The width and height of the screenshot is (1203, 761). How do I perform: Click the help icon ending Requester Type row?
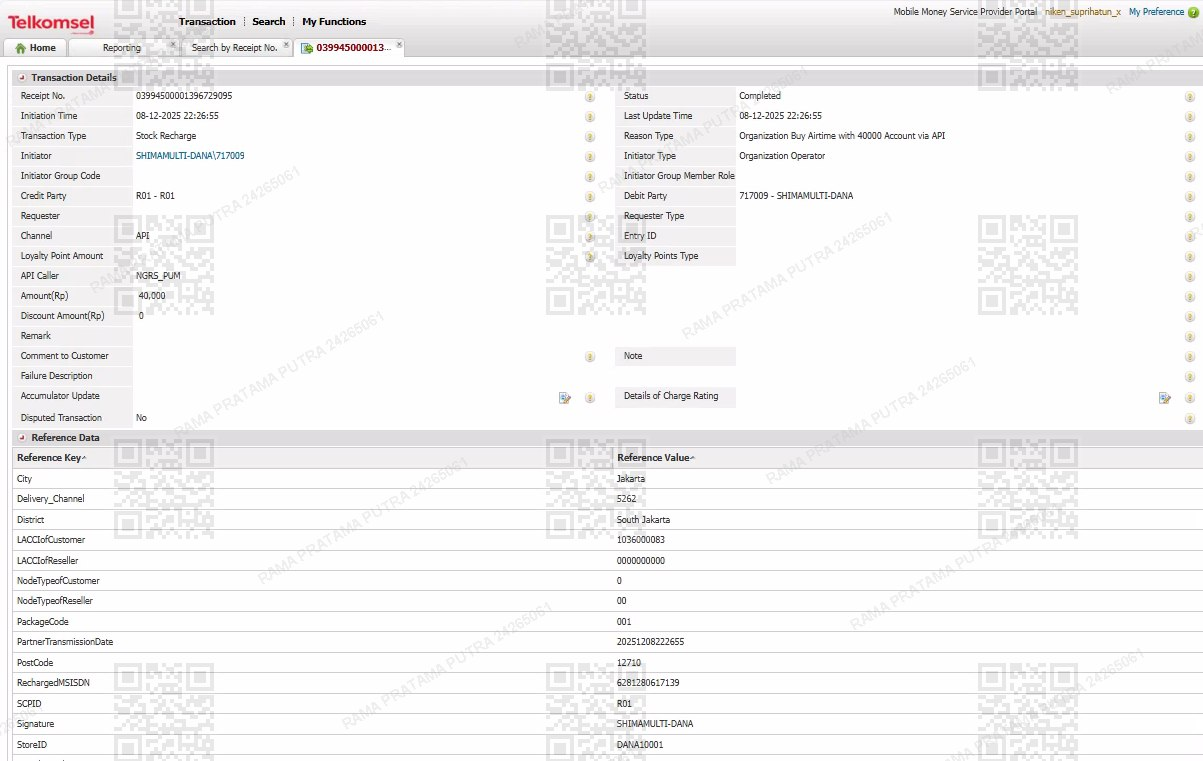1190,217
